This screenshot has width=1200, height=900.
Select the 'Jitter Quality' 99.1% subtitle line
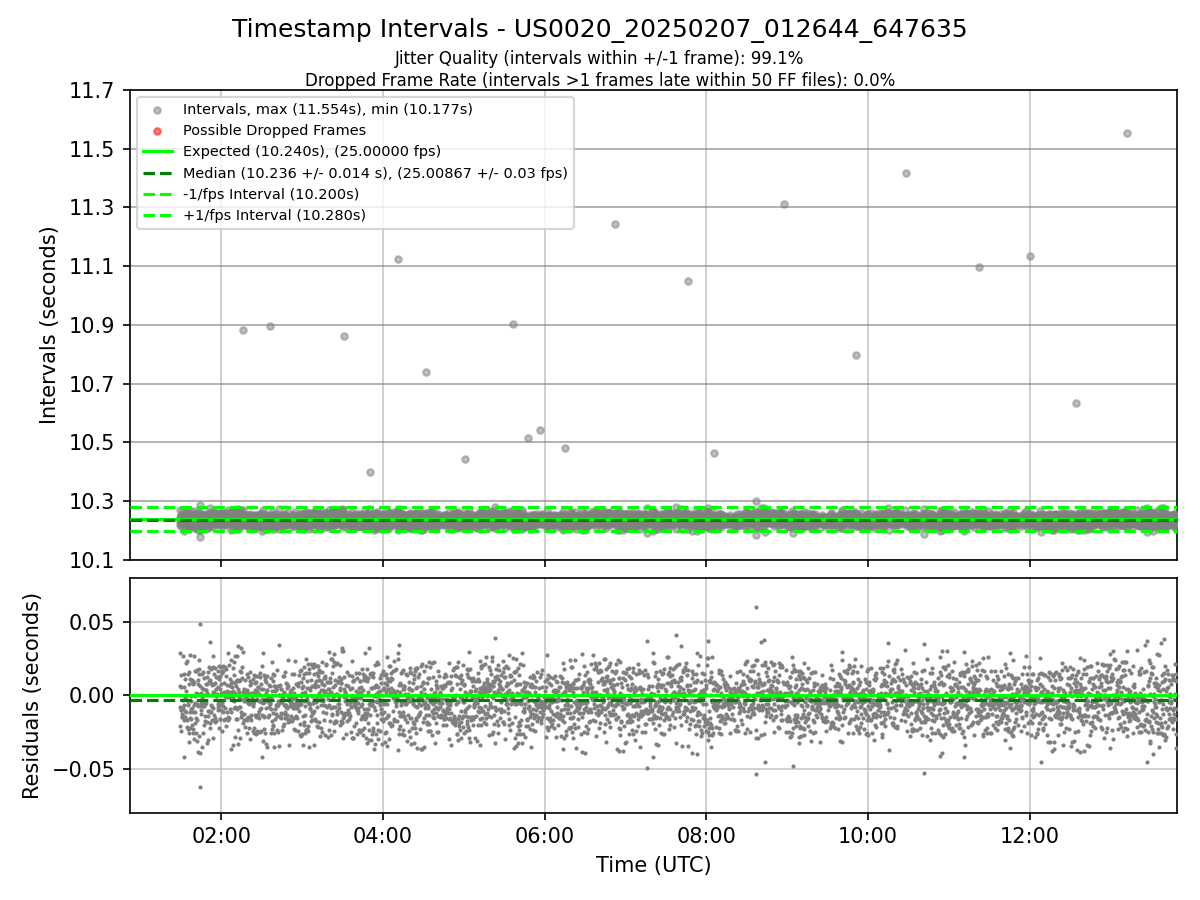pyautogui.click(x=599, y=59)
